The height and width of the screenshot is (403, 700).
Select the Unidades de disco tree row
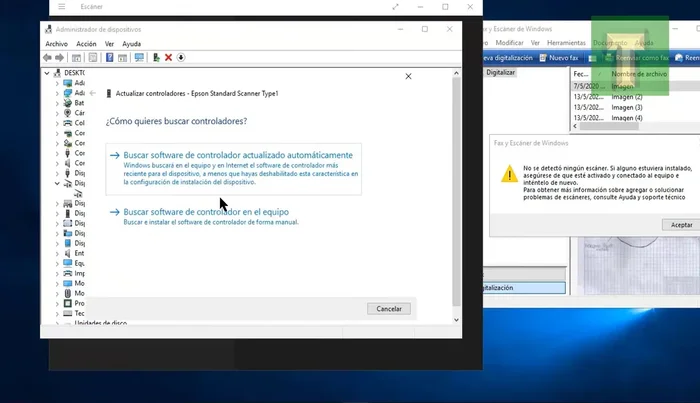pos(100,323)
